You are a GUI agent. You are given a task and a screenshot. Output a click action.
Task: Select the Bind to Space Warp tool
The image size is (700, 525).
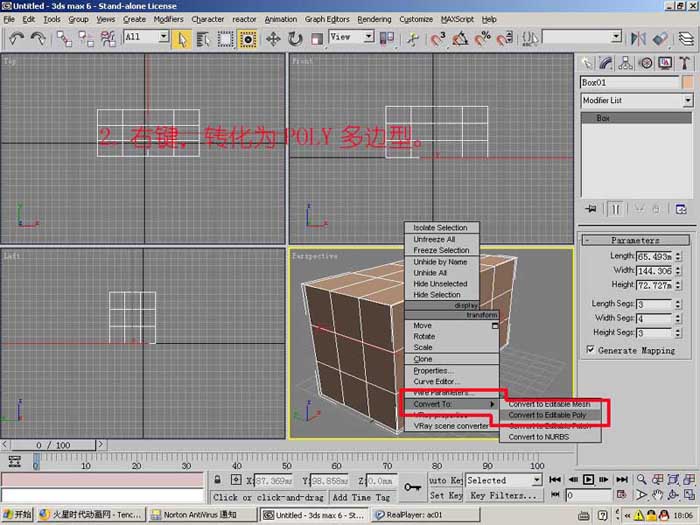(108, 39)
